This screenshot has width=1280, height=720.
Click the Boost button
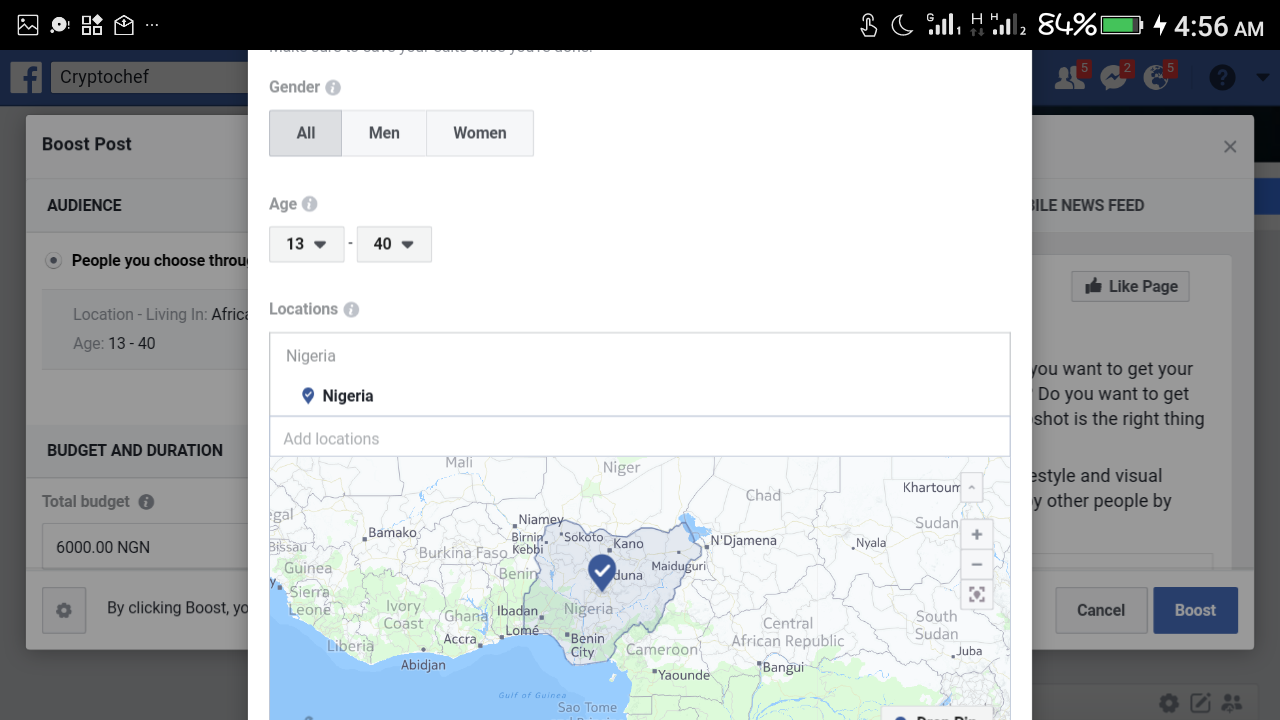[1195, 610]
